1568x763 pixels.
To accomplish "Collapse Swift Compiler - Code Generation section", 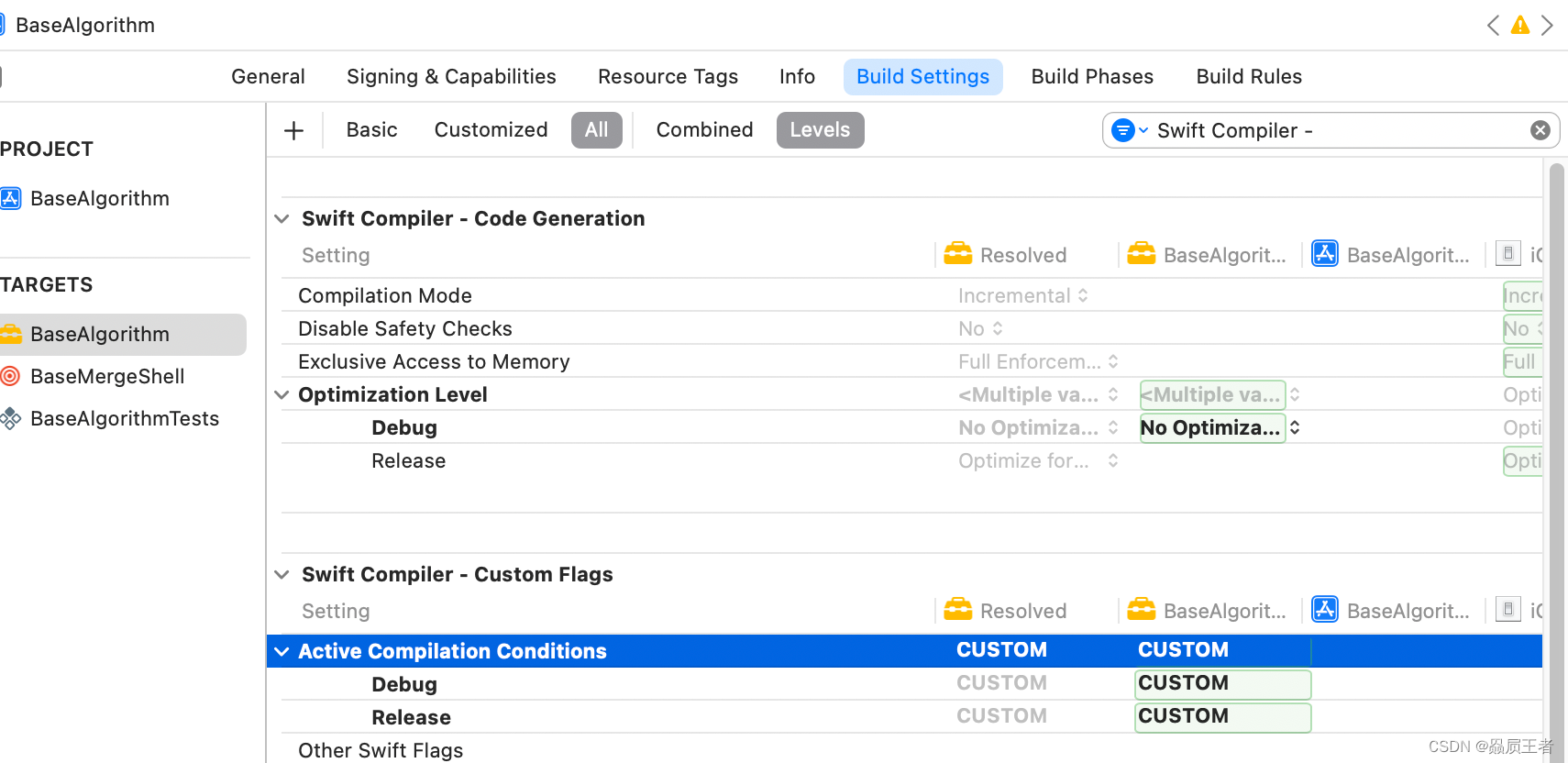I will point(282,218).
